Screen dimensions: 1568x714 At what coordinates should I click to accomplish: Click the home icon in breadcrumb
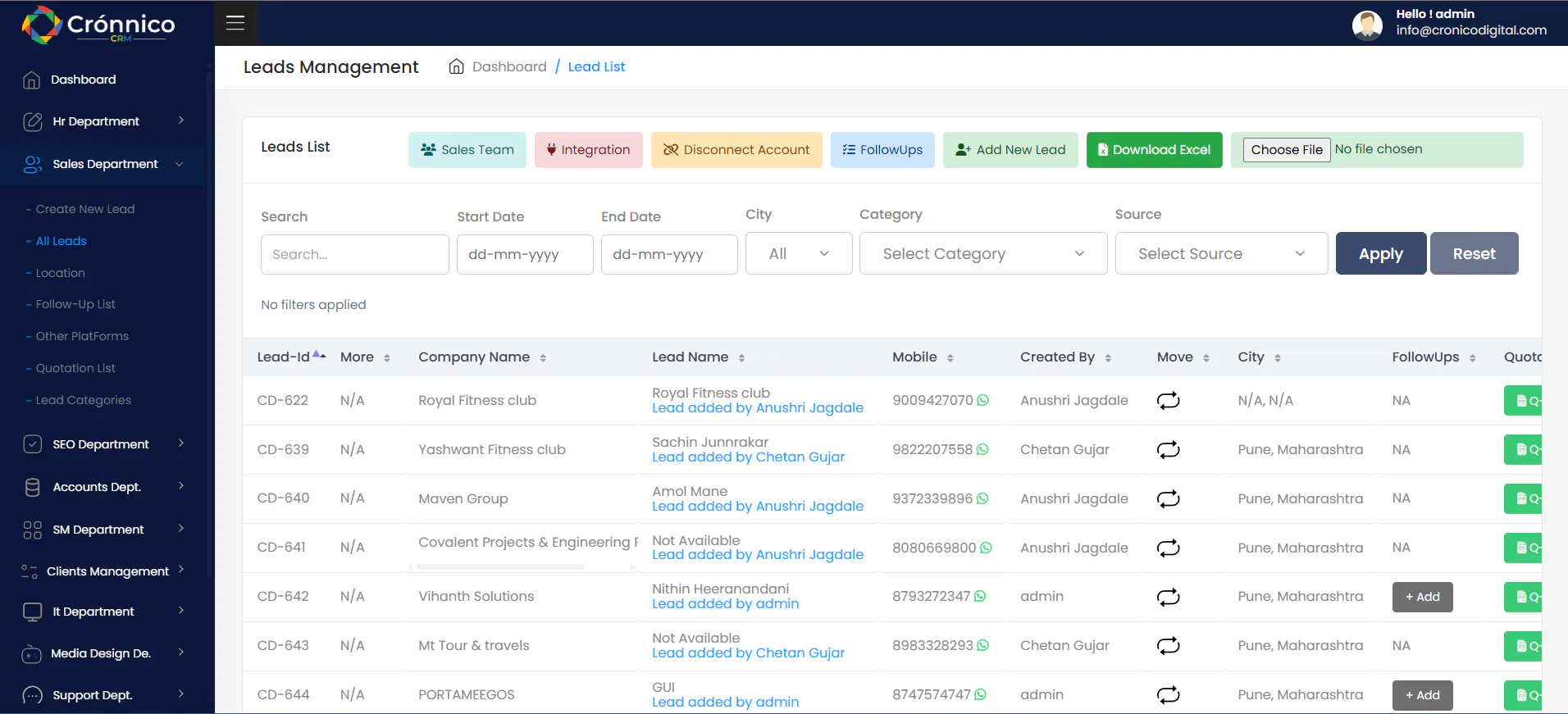(x=456, y=66)
